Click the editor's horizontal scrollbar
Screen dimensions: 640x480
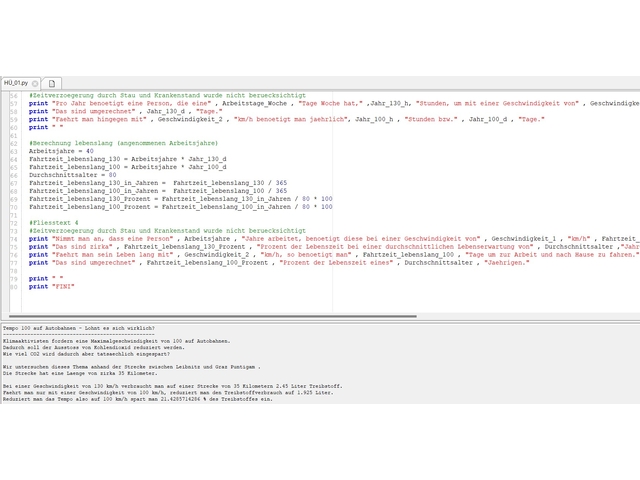[213, 316]
